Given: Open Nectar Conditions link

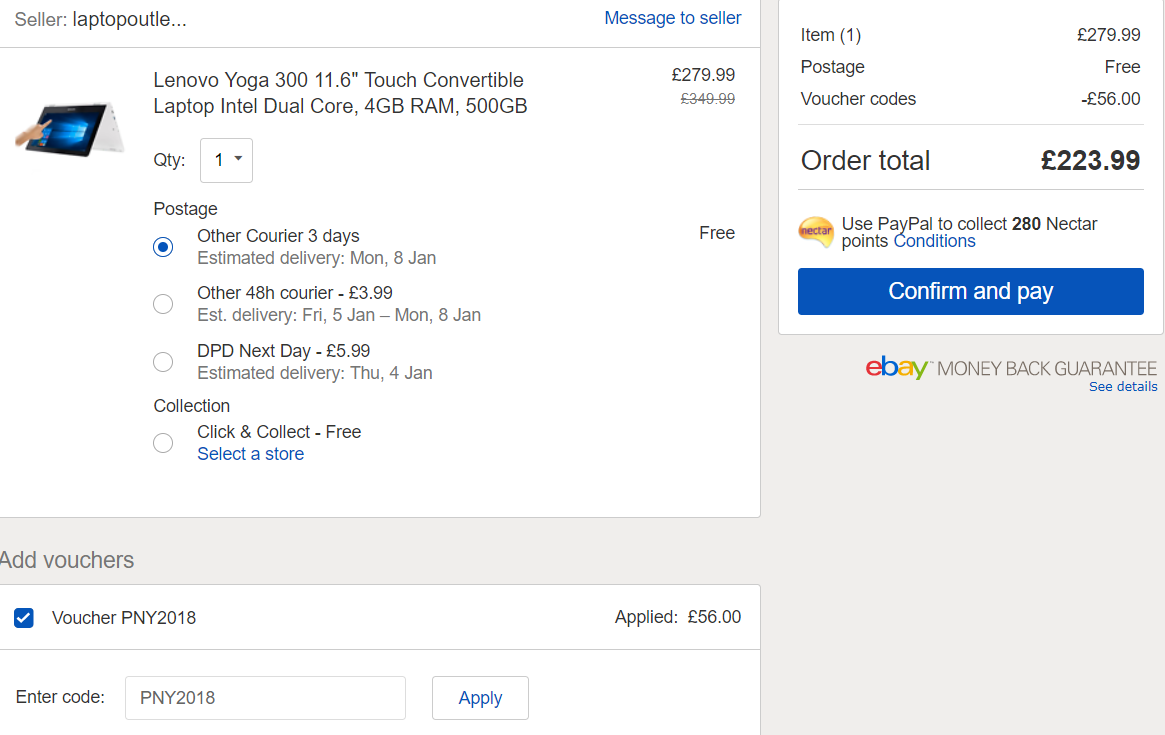Looking at the screenshot, I should (934, 241).
